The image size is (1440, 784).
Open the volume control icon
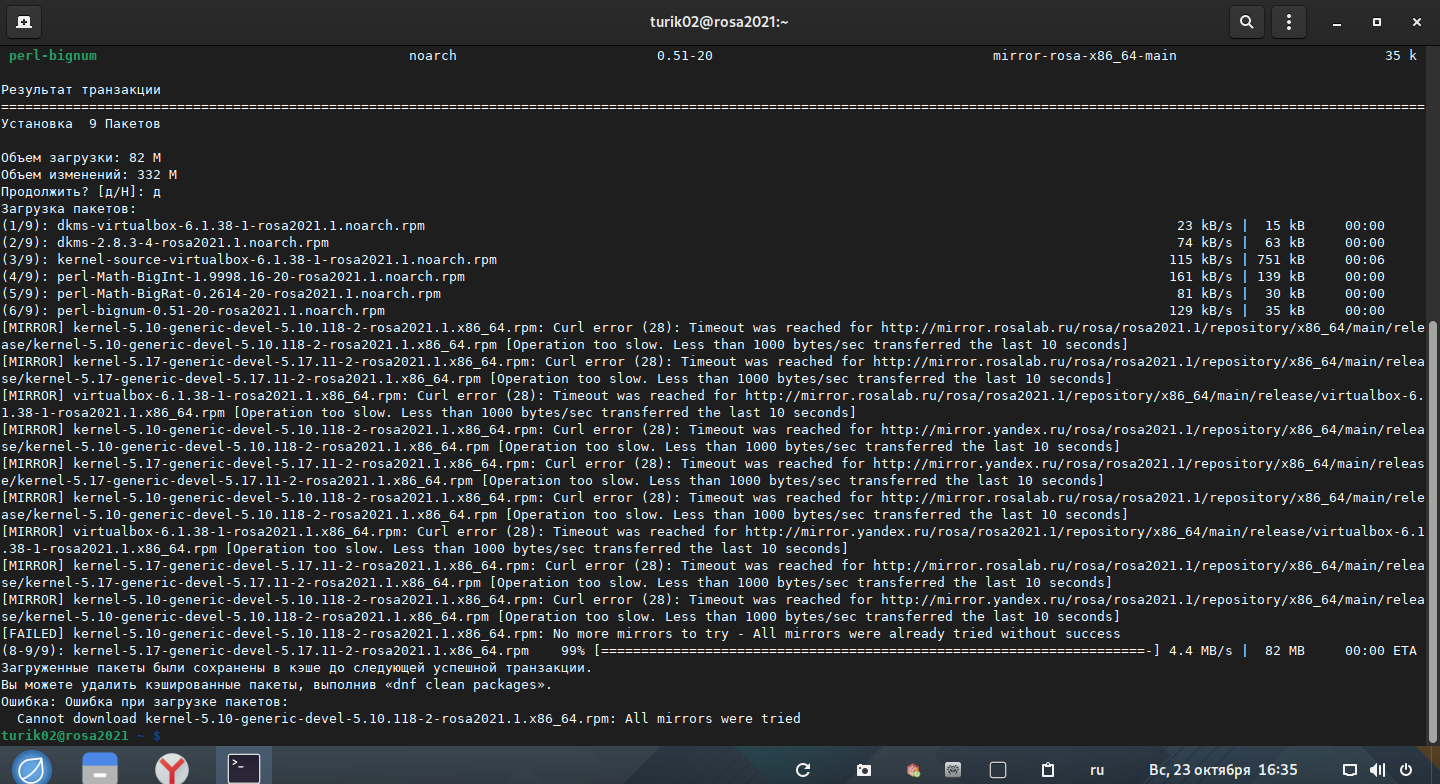coord(1378,770)
